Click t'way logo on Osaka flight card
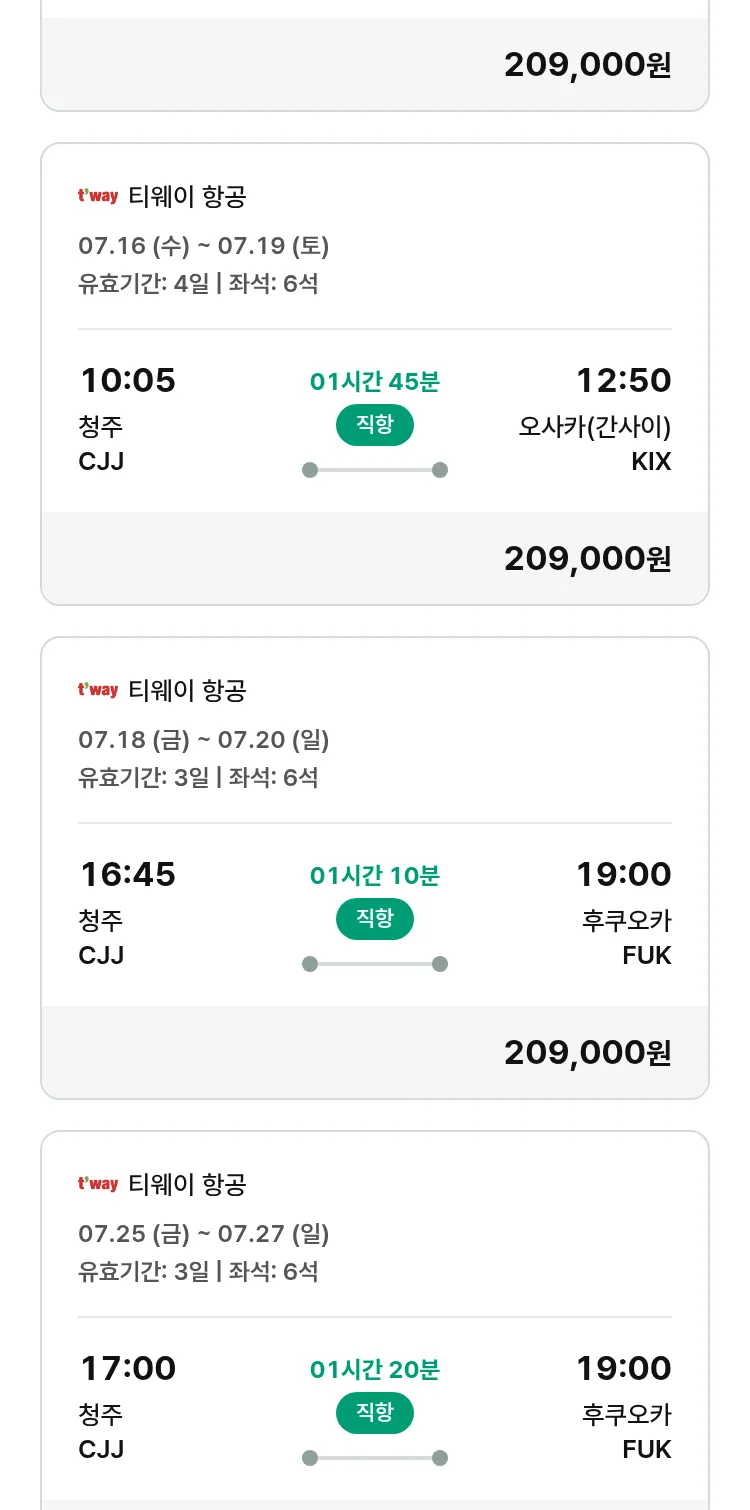 [x=98, y=196]
